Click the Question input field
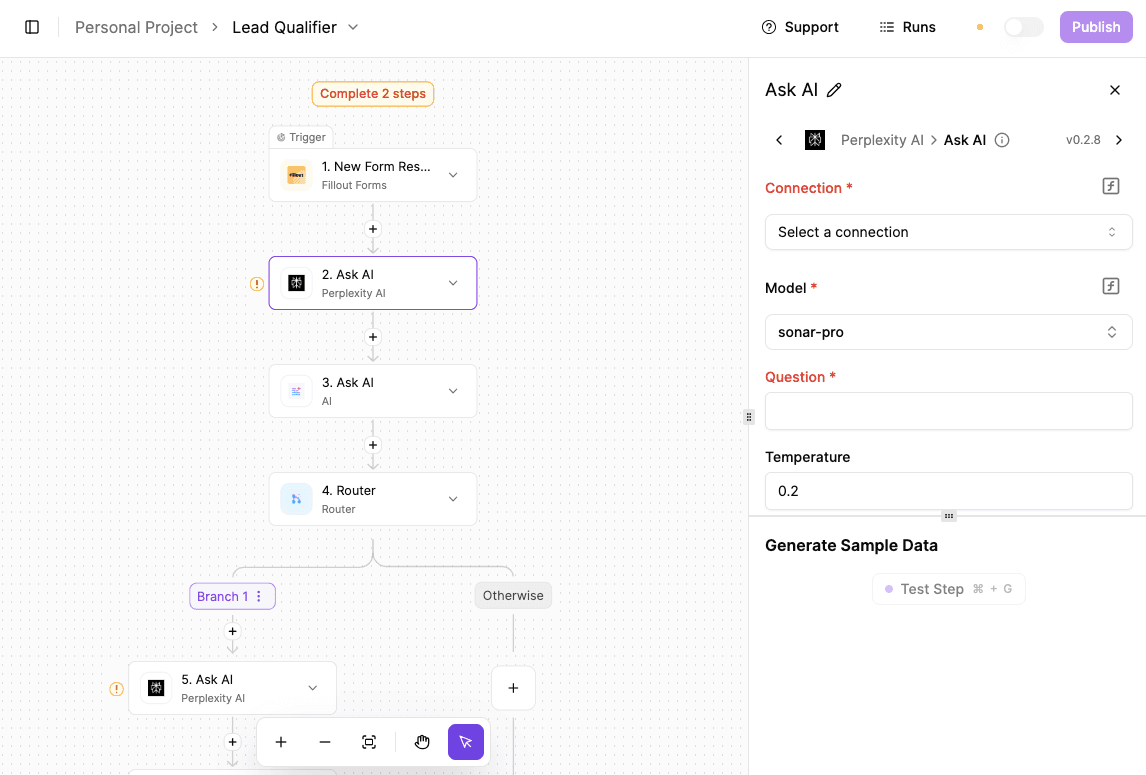The height and width of the screenshot is (775, 1146). tap(948, 411)
